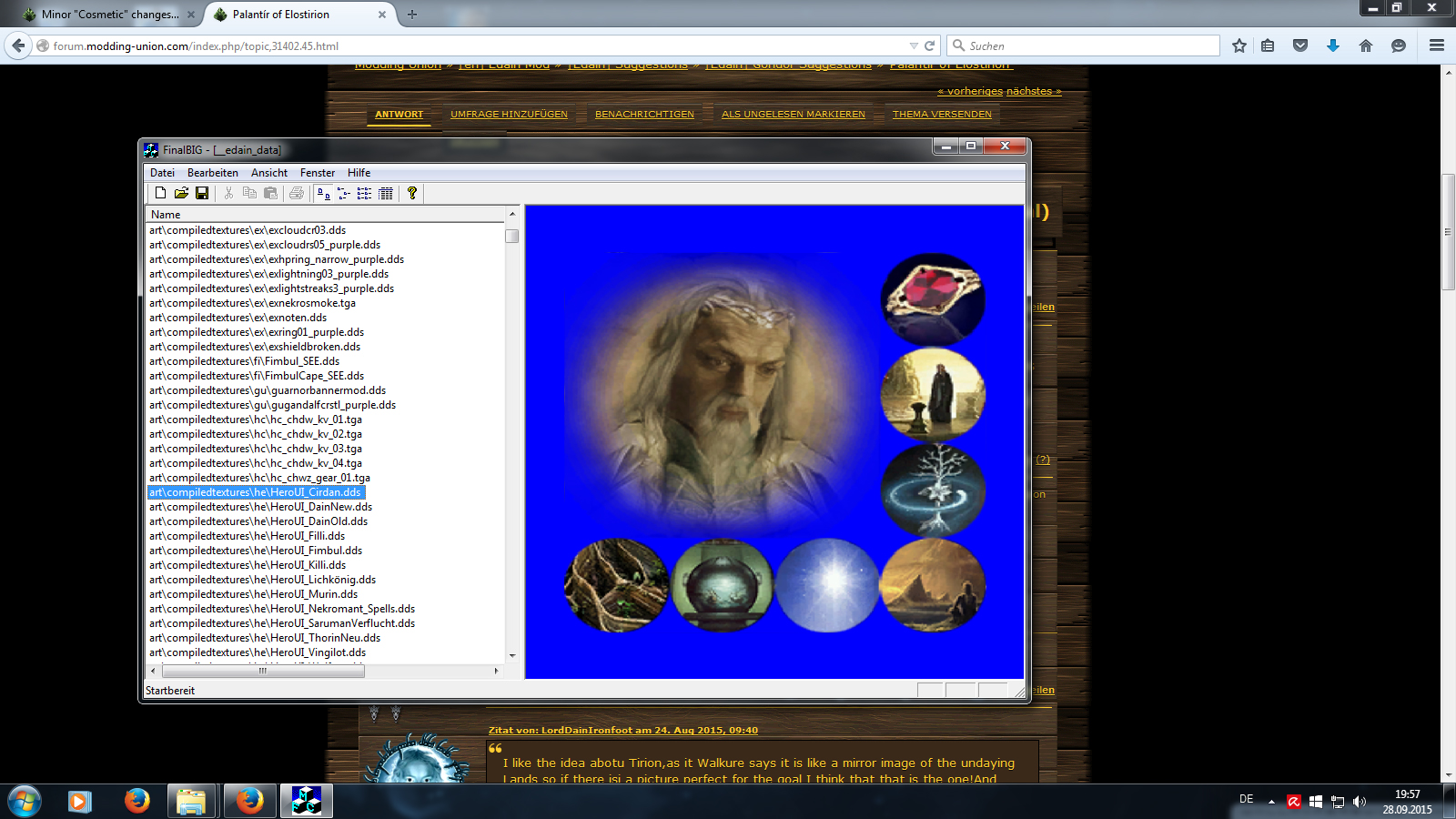1456x819 pixels.
Task: Click the FinalBIG taskbar button
Action: pyautogui.click(x=307, y=802)
